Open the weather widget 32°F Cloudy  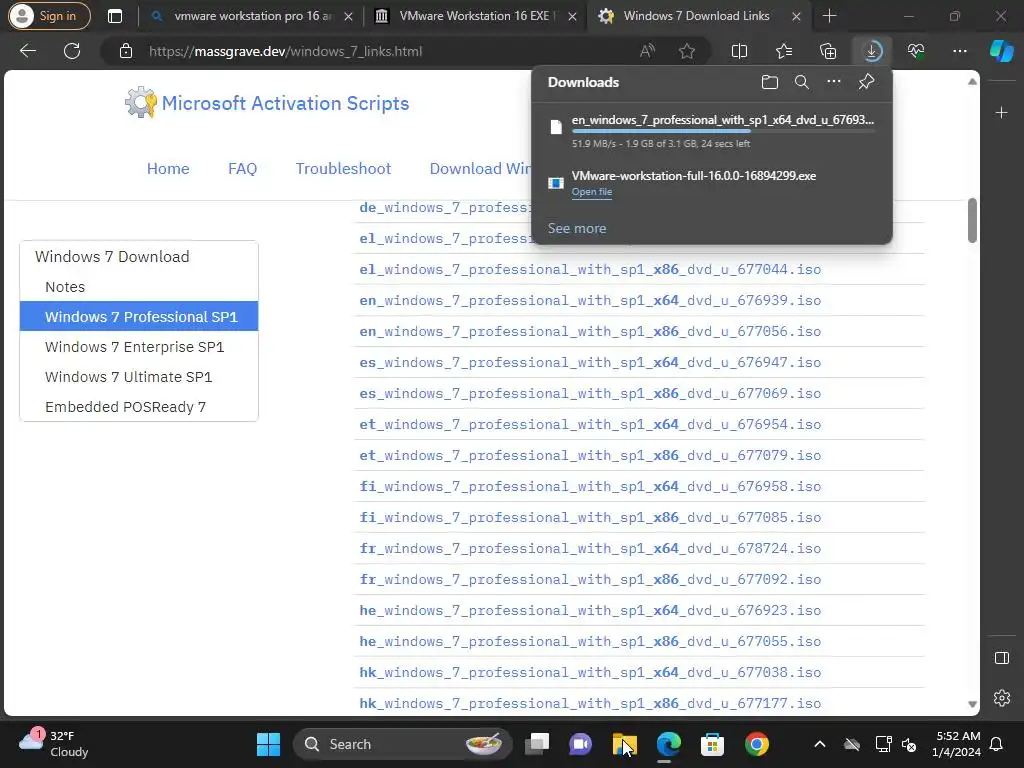point(54,744)
